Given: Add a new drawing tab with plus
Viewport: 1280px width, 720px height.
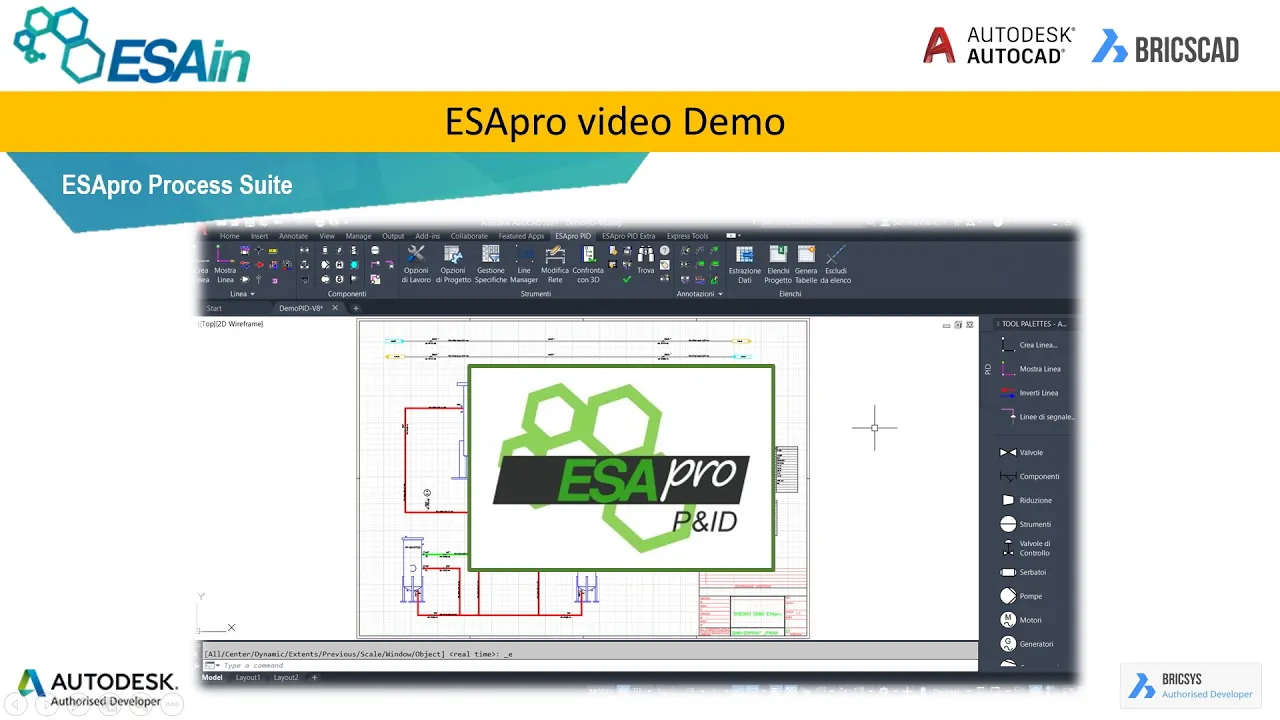Looking at the screenshot, I should click(x=355, y=308).
